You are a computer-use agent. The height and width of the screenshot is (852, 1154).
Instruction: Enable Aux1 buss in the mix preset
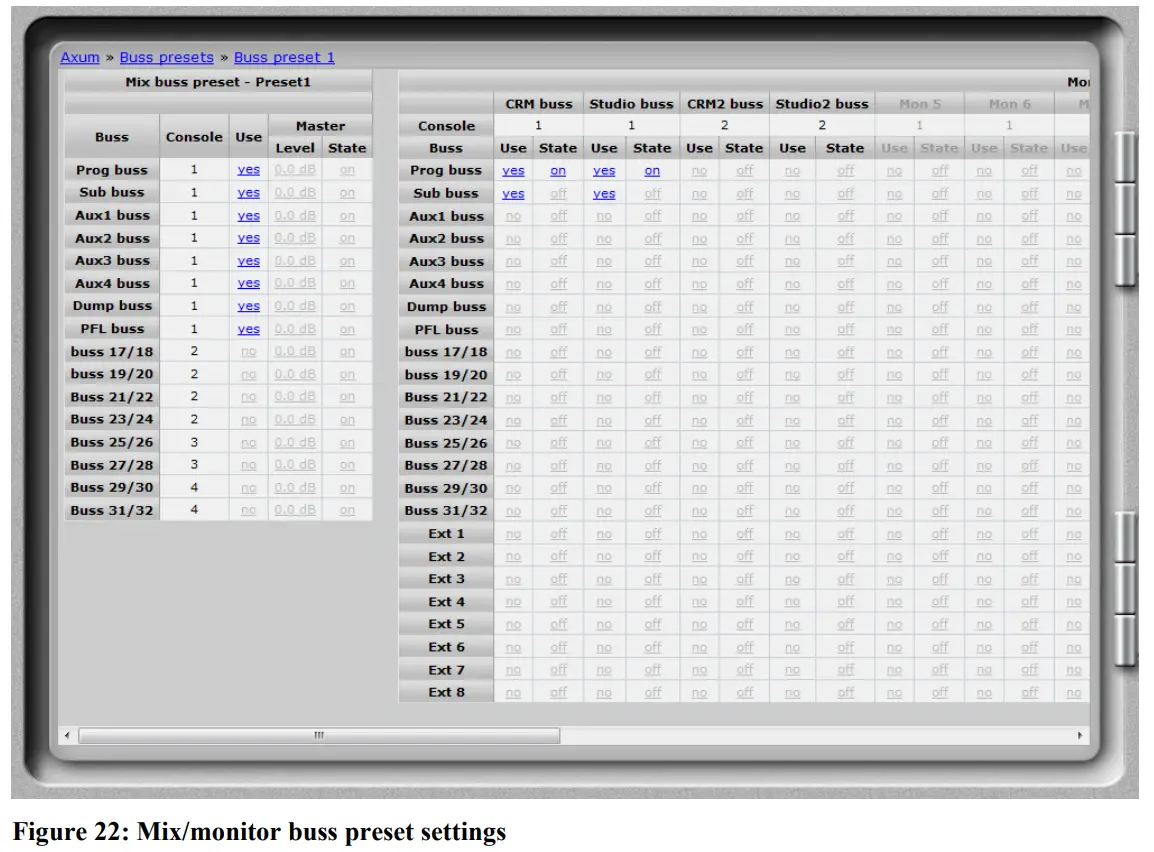247,215
